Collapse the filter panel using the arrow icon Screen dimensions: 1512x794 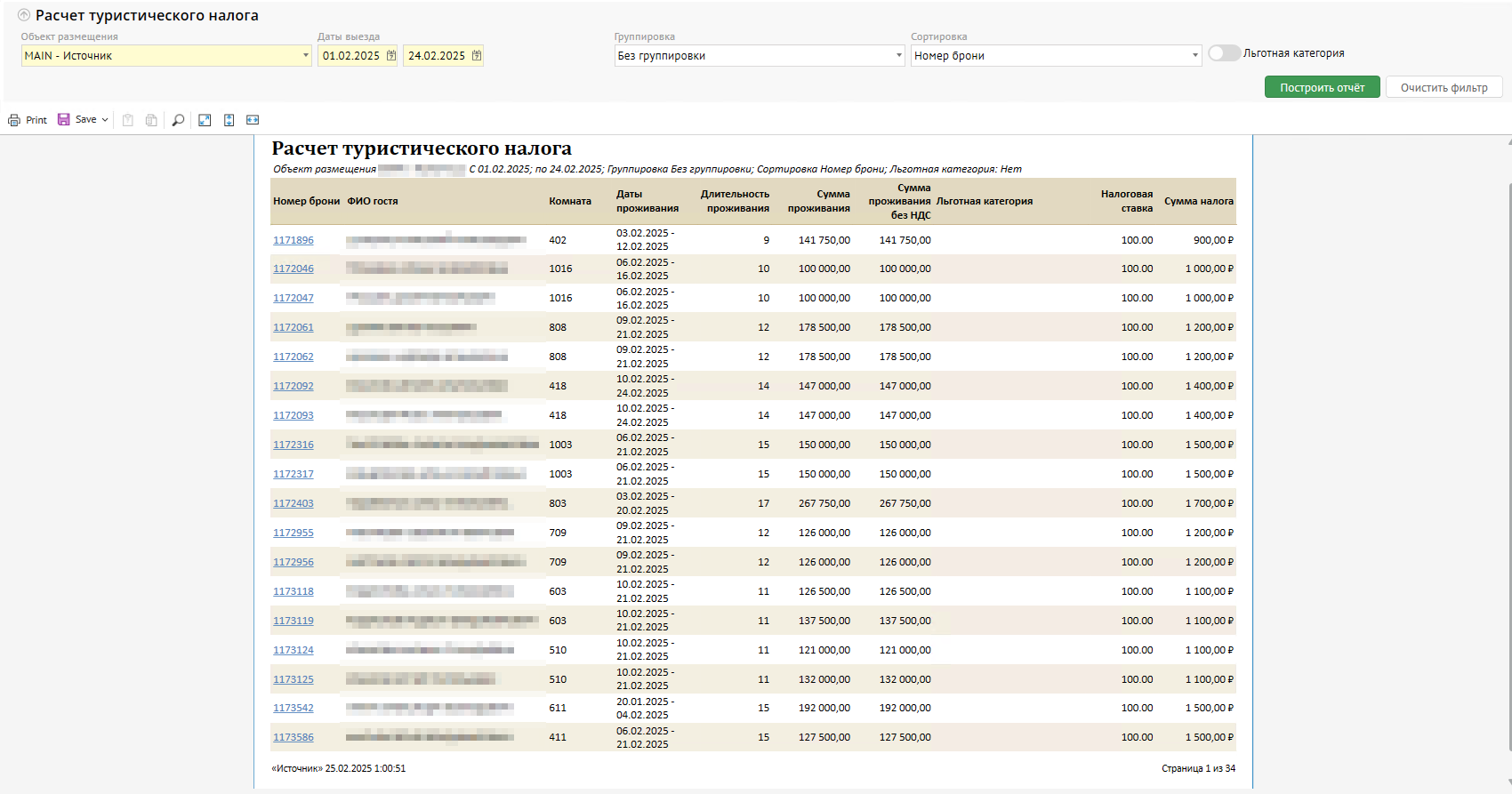24,15
